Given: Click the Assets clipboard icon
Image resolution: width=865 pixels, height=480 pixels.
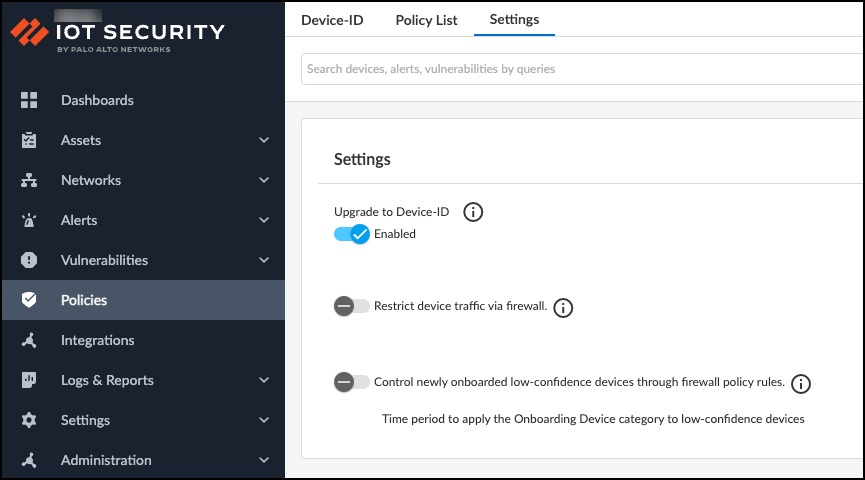Looking at the screenshot, I should tap(29, 140).
